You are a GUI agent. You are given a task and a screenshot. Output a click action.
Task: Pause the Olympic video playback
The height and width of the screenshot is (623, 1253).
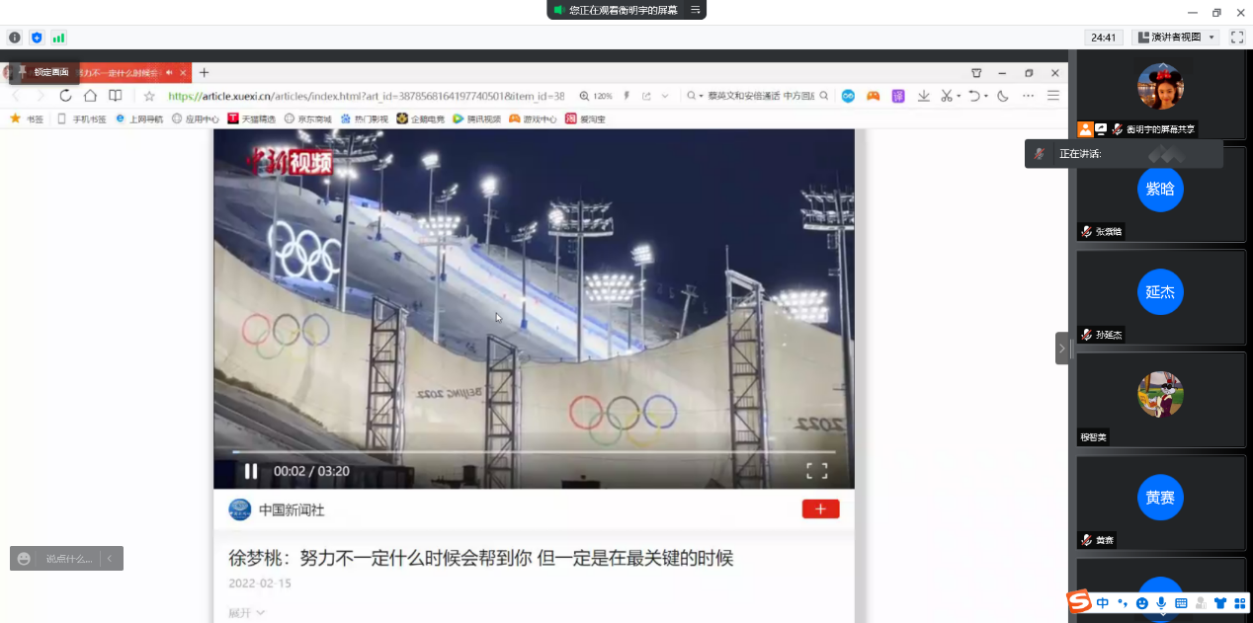[251, 471]
